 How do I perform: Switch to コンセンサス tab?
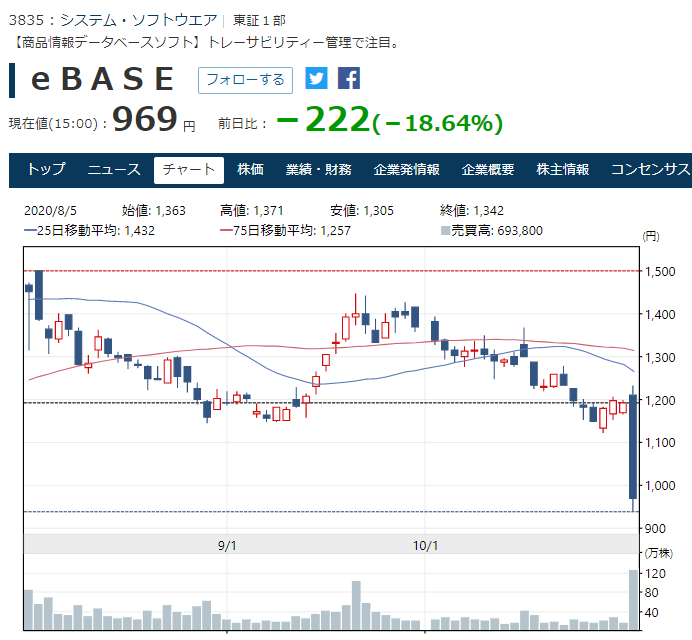[651, 169]
